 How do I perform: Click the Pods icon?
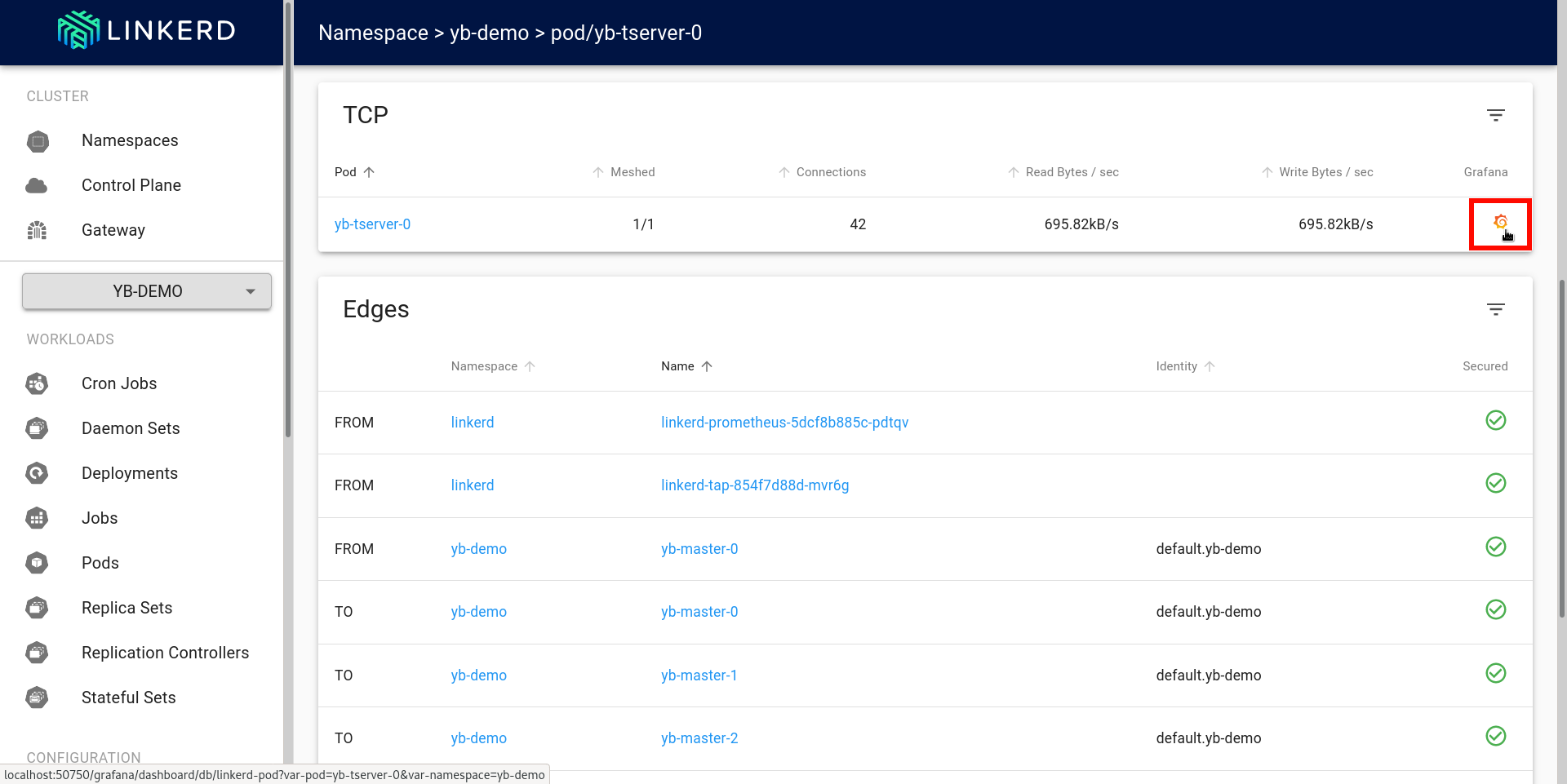coord(37,563)
